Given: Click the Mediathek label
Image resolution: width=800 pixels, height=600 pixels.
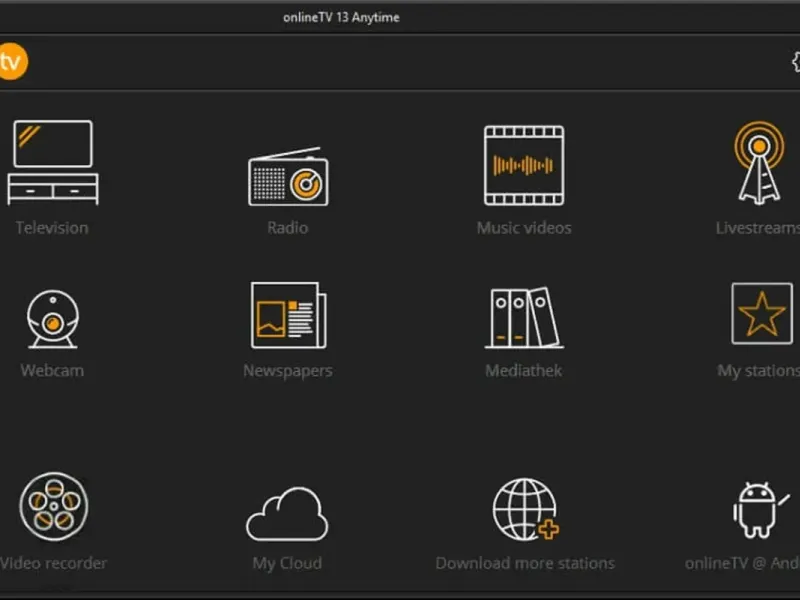Looking at the screenshot, I should pyautogui.click(x=523, y=370).
